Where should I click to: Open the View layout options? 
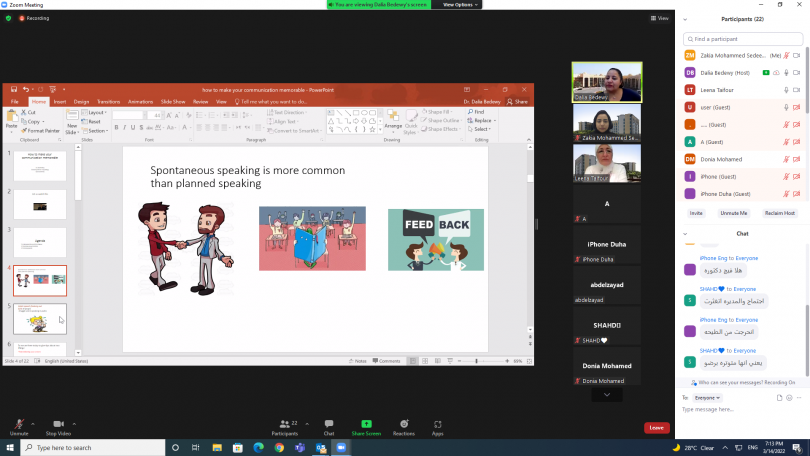(x=658, y=18)
